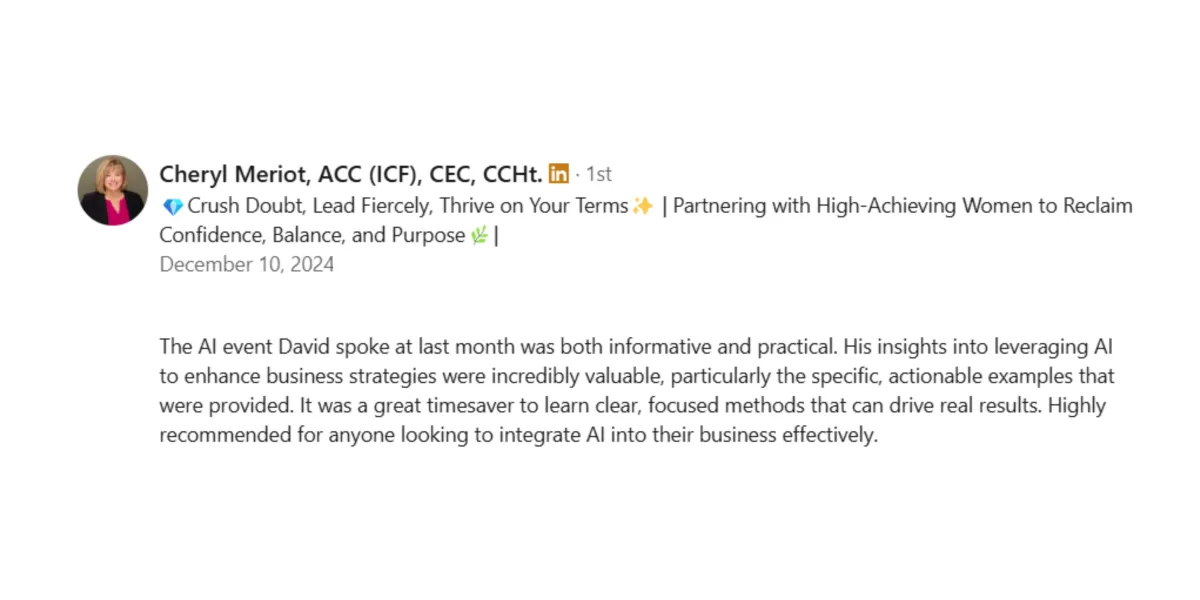The image size is (1200, 600).
Task: Click the LinkedIn "in" badge icon
Action: tap(559, 174)
